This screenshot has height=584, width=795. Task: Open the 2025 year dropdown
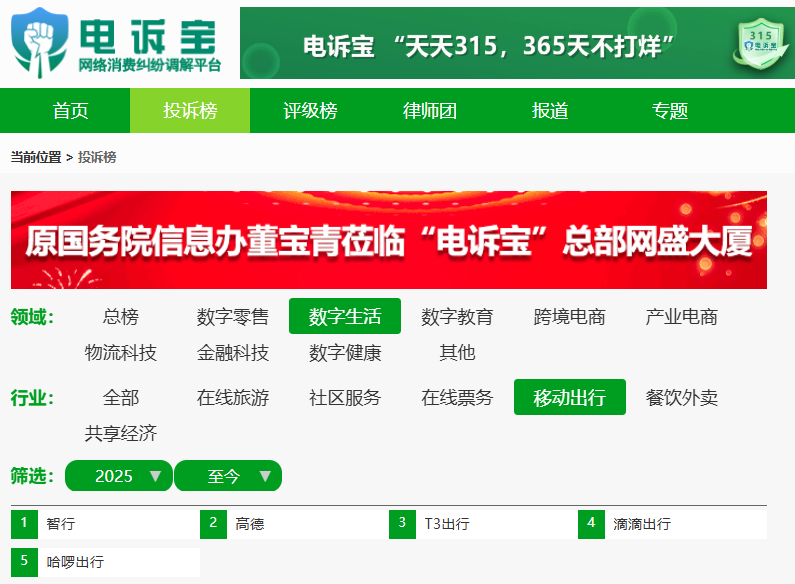(119, 476)
